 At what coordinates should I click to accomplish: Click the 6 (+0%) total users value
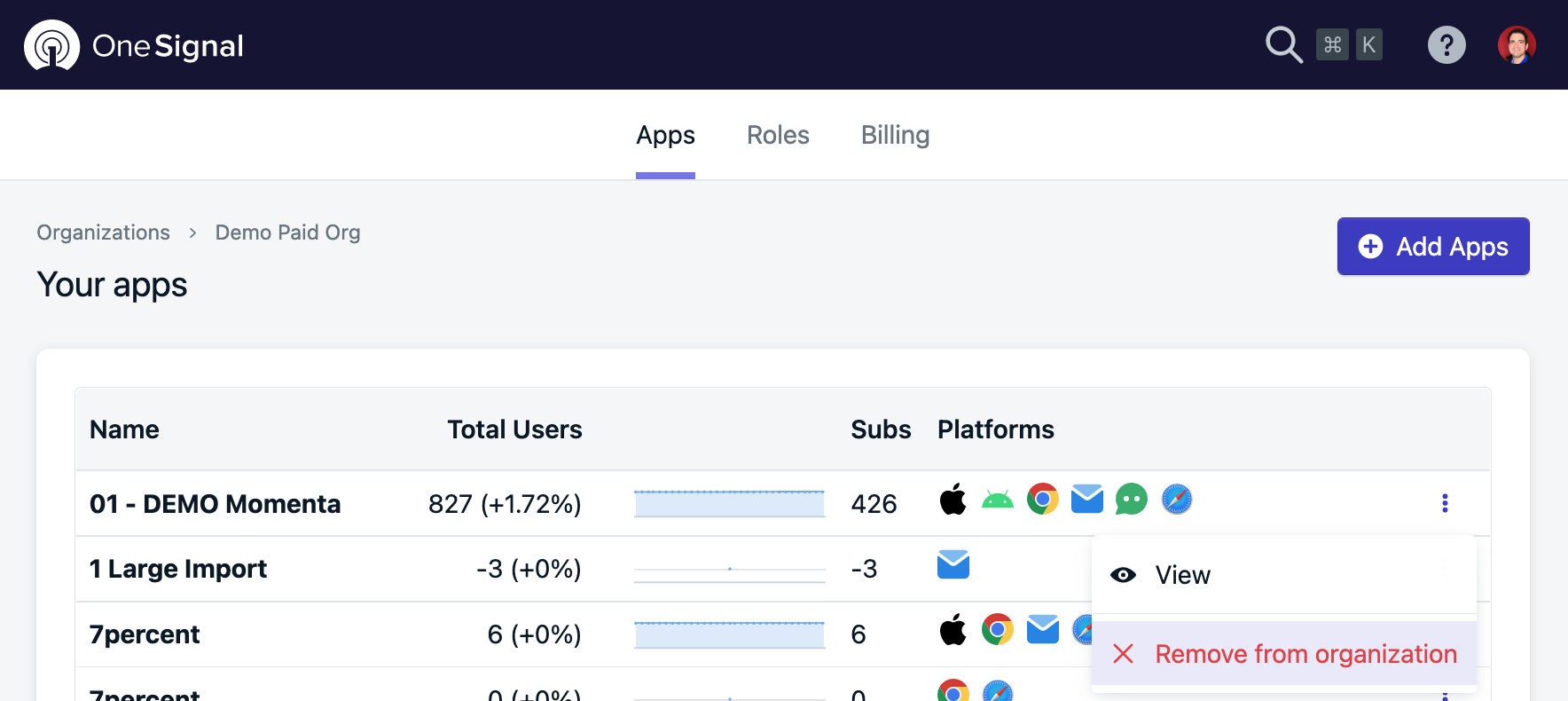535,634
